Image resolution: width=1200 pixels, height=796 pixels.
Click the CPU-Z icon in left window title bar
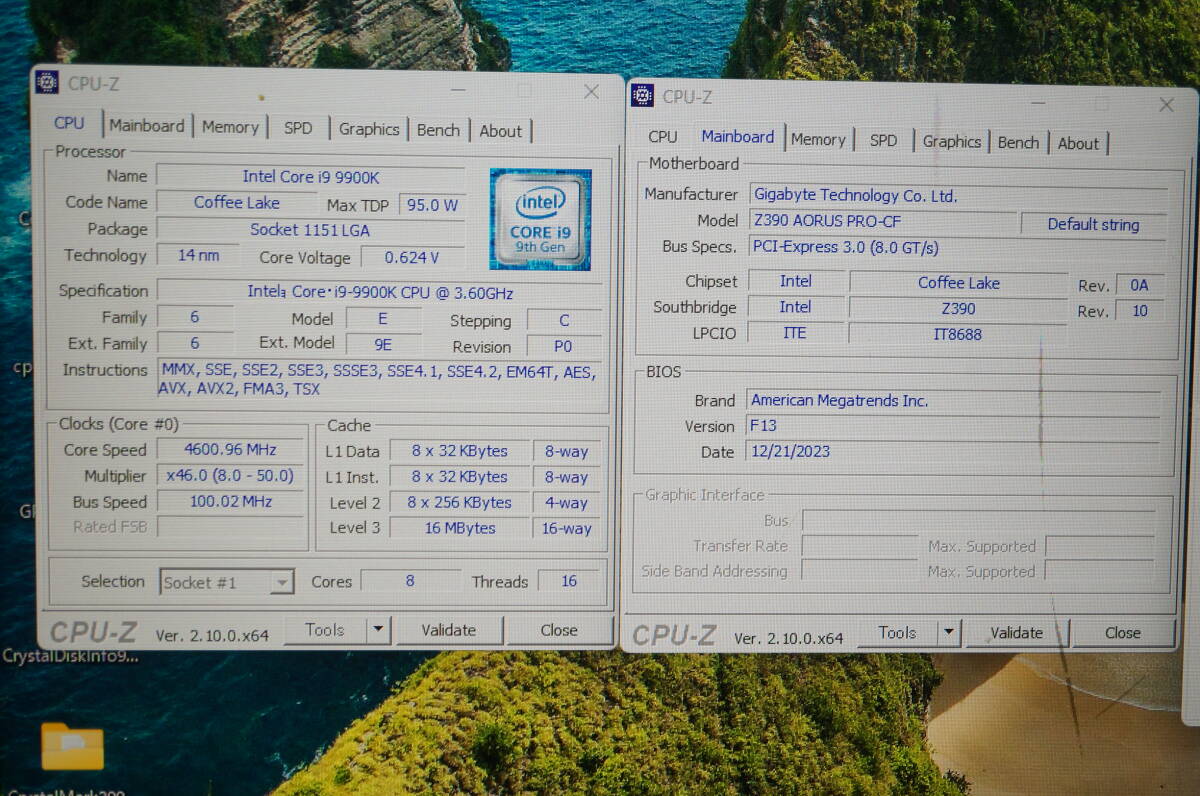(x=47, y=83)
